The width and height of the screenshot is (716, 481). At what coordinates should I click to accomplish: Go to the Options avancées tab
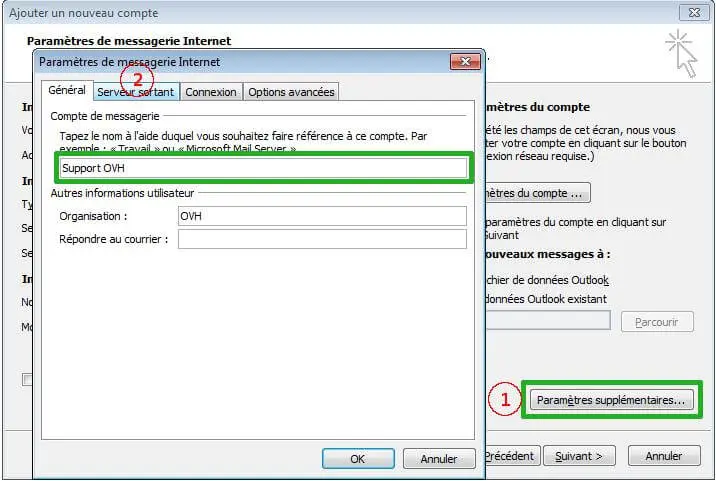pyautogui.click(x=291, y=92)
